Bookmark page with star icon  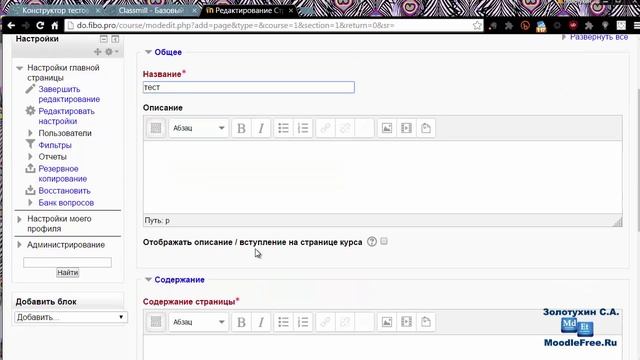click(477, 26)
